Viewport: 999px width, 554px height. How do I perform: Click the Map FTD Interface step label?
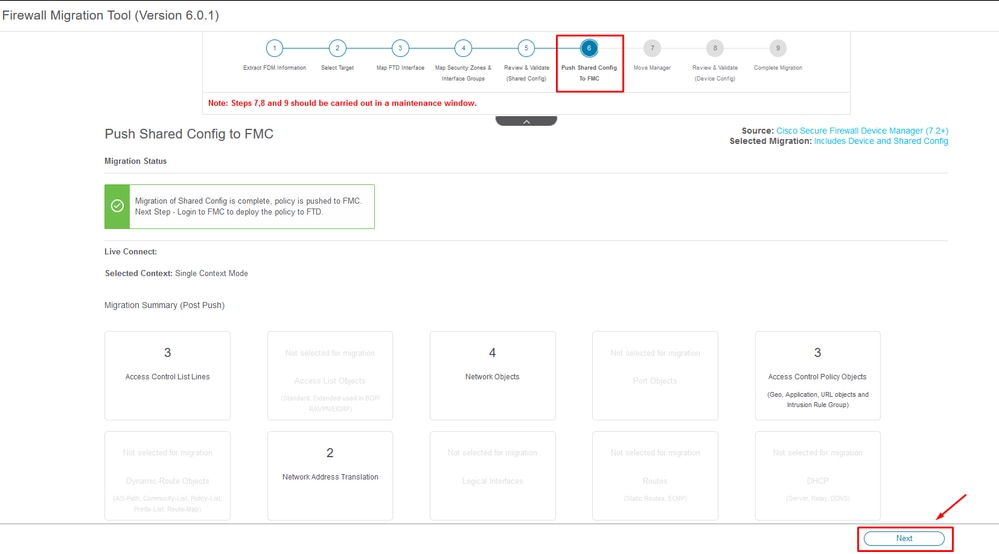(400, 67)
